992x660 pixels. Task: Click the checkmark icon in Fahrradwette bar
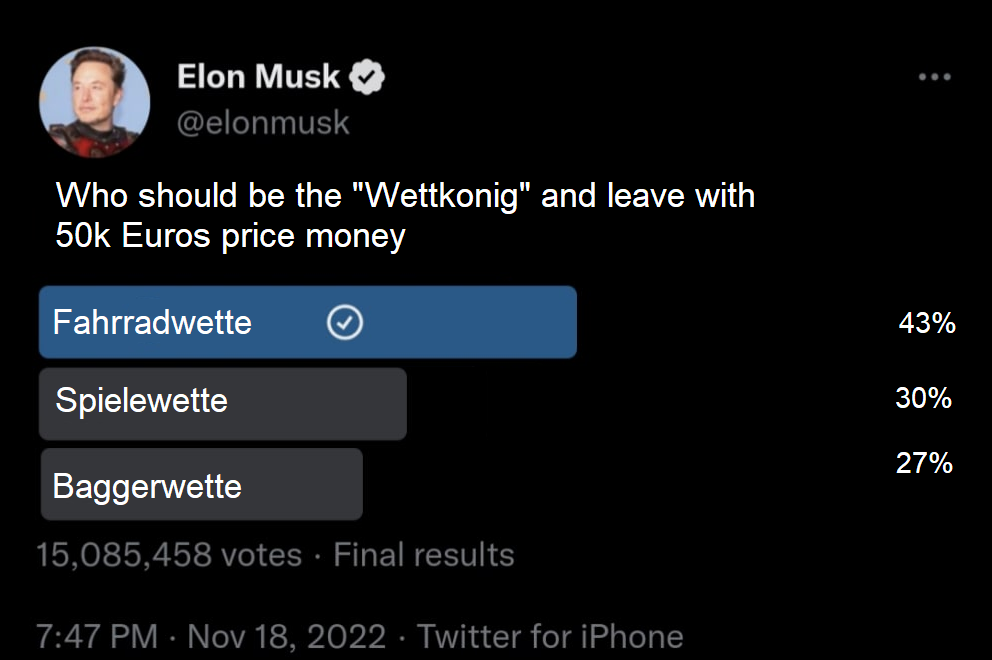tap(345, 322)
